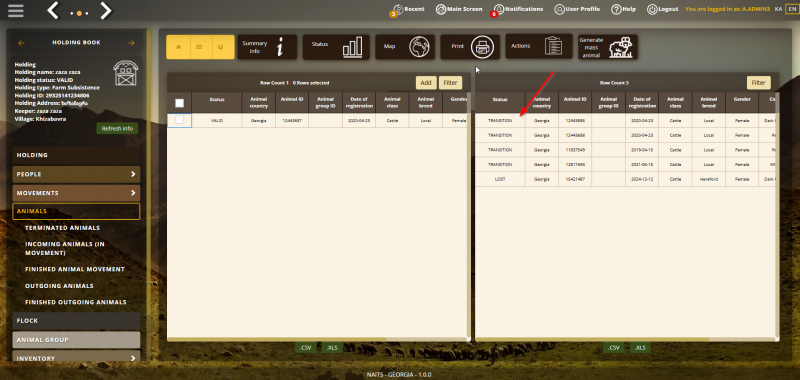The height and width of the screenshot is (380, 800).
Task: Go to previous holding book with left arrow
Action: click(21, 43)
